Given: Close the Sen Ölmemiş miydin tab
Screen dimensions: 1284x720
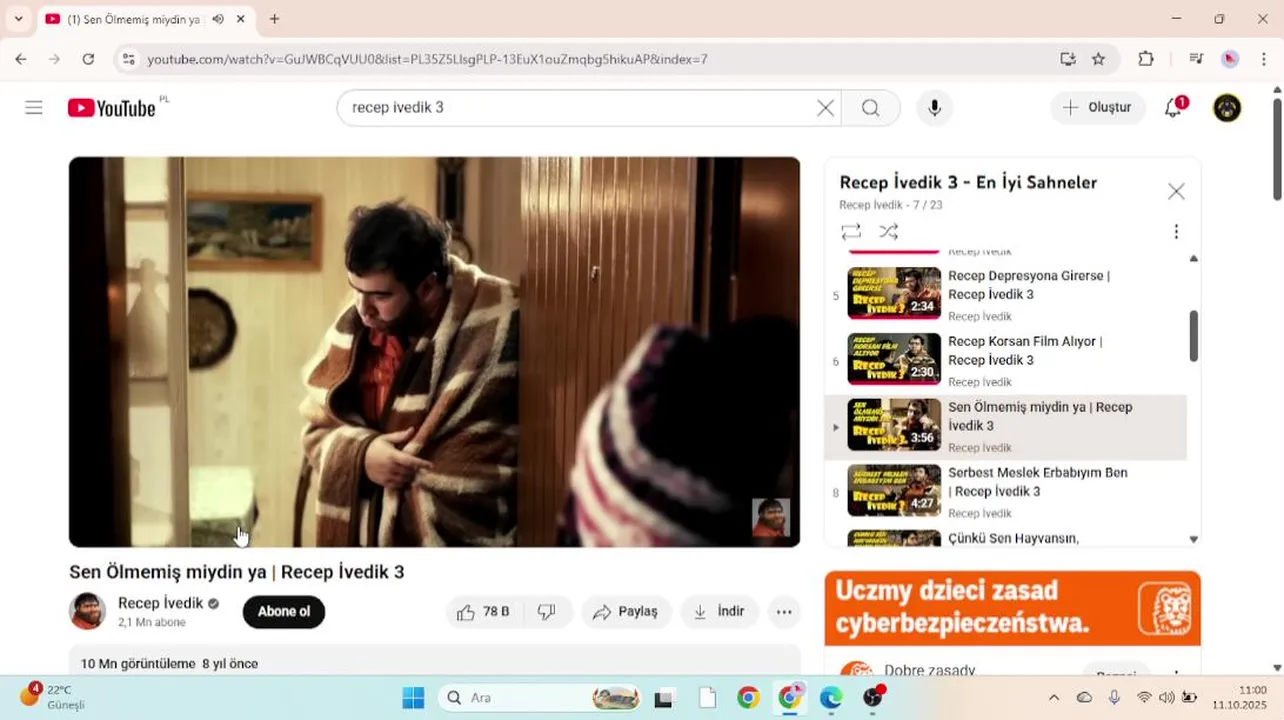Looking at the screenshot, I should pos(241,19).
